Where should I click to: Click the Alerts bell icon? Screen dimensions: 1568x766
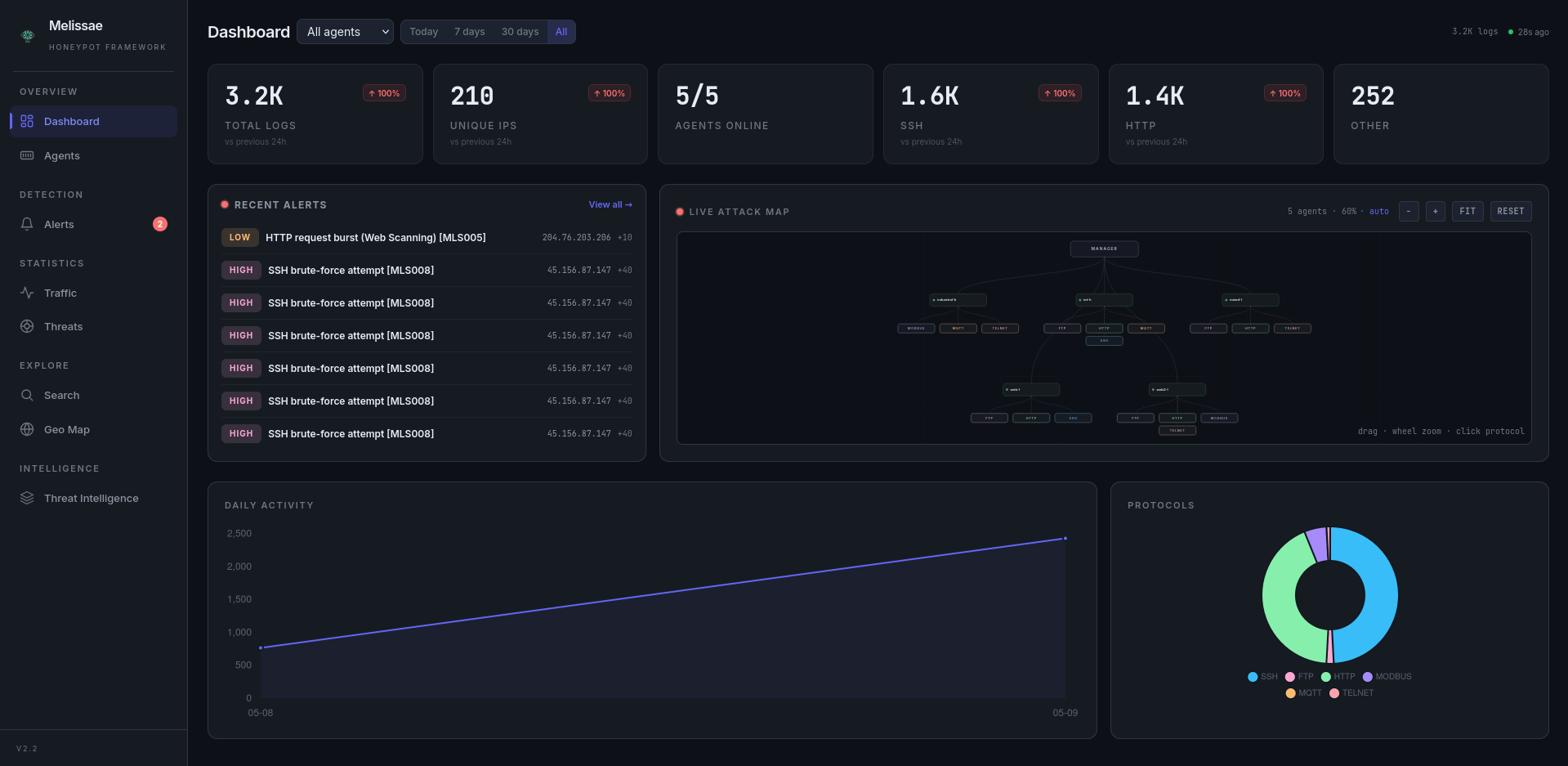tap(27, 224)
